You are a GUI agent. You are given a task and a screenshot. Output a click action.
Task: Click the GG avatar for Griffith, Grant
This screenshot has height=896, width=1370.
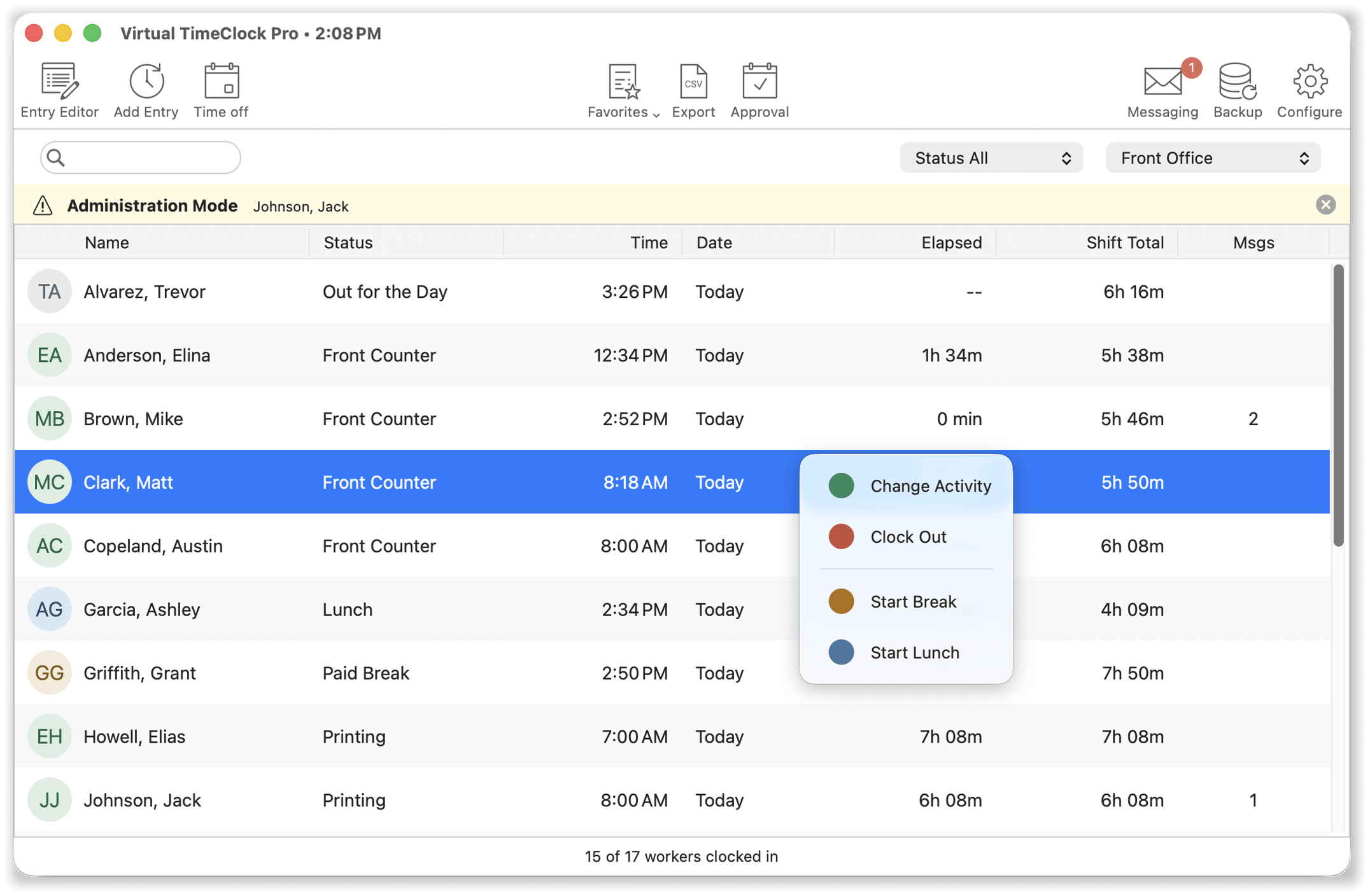50,673
